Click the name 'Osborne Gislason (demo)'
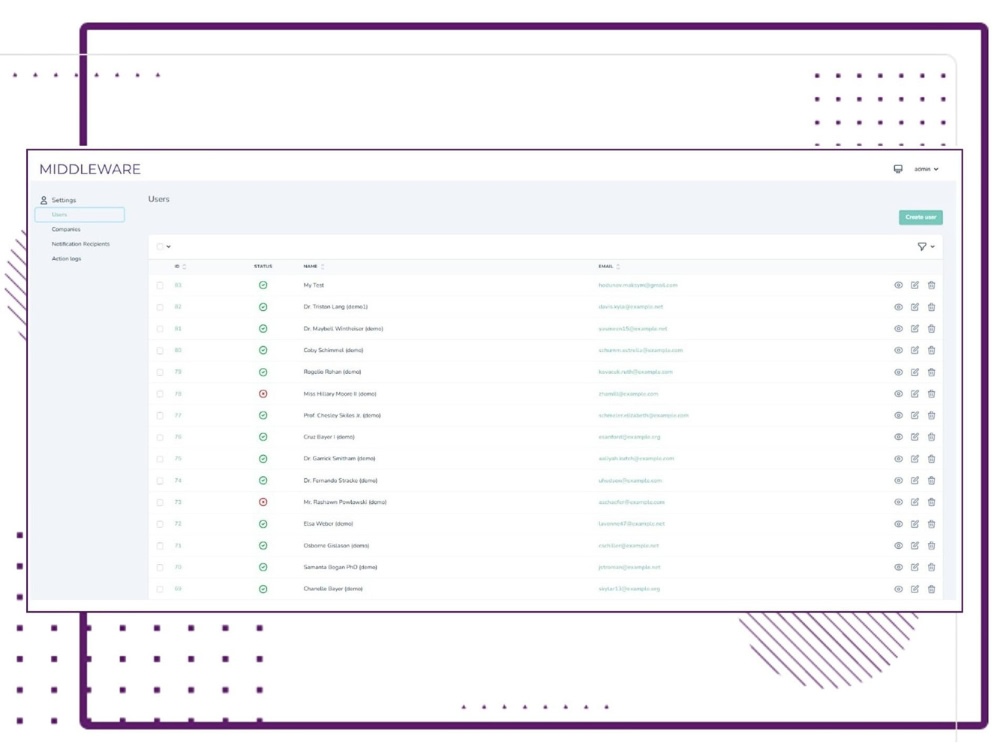The image size is (1000, 750). pyautogui.click(x=336, y=545)
